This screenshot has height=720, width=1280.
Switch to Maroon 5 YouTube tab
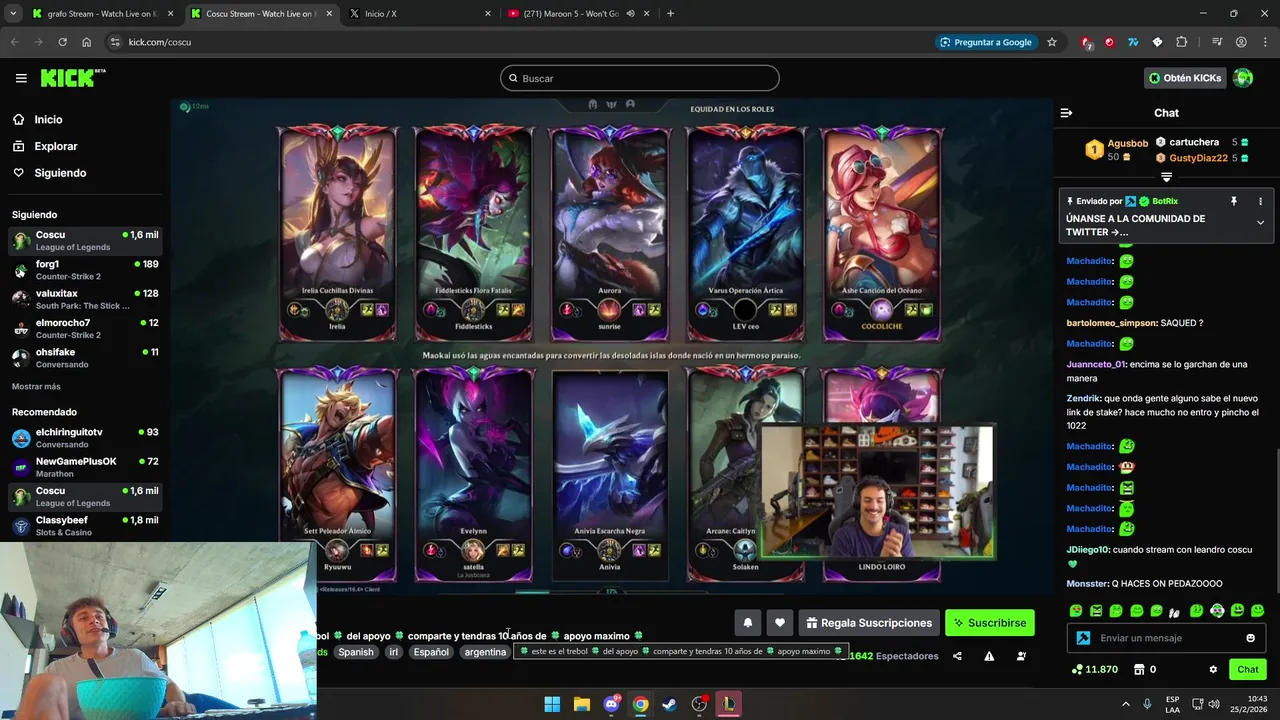coord(575,14)
